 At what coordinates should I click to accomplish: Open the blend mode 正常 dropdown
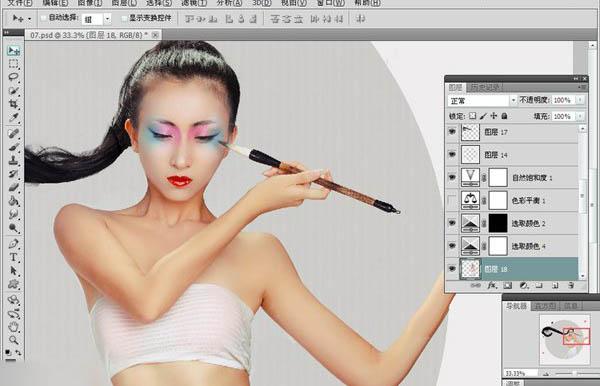[482, 101]
